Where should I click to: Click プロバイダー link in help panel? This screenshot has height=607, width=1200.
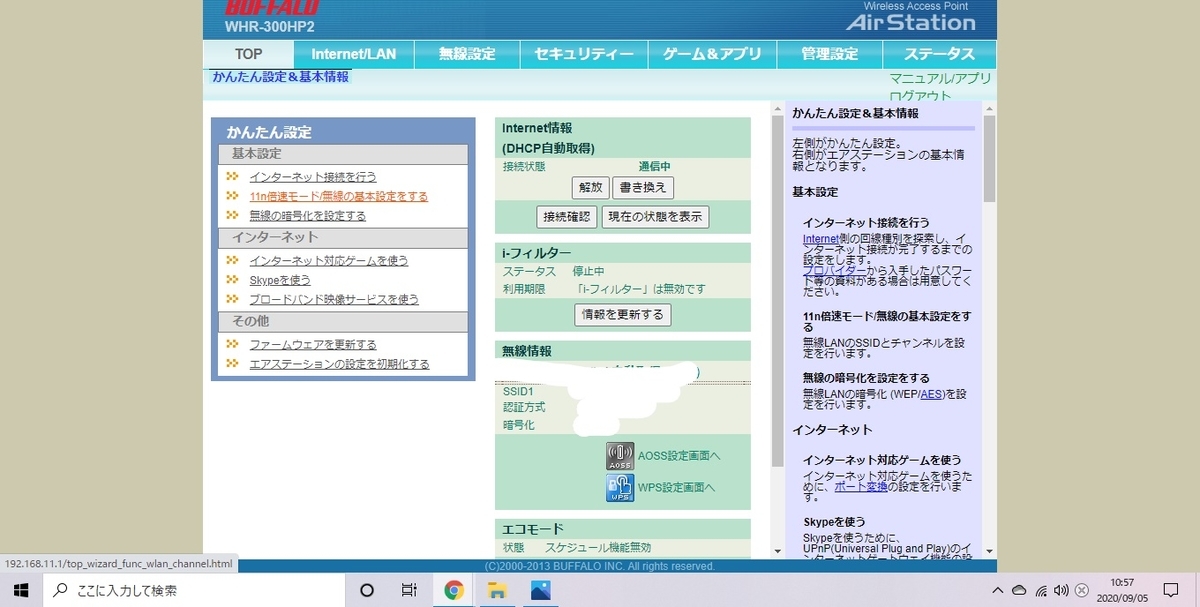click(835, 270)
